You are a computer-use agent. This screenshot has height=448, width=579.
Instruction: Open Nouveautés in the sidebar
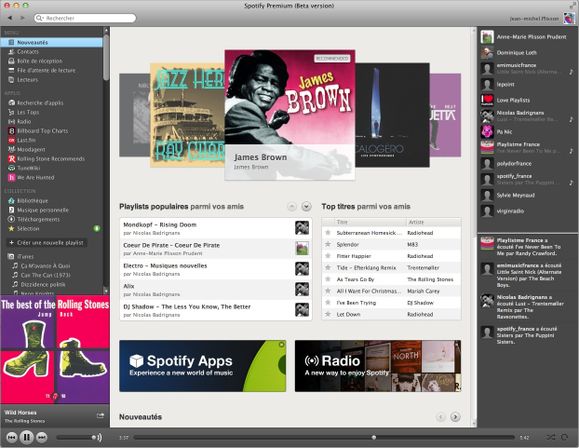tap(51, 42)
